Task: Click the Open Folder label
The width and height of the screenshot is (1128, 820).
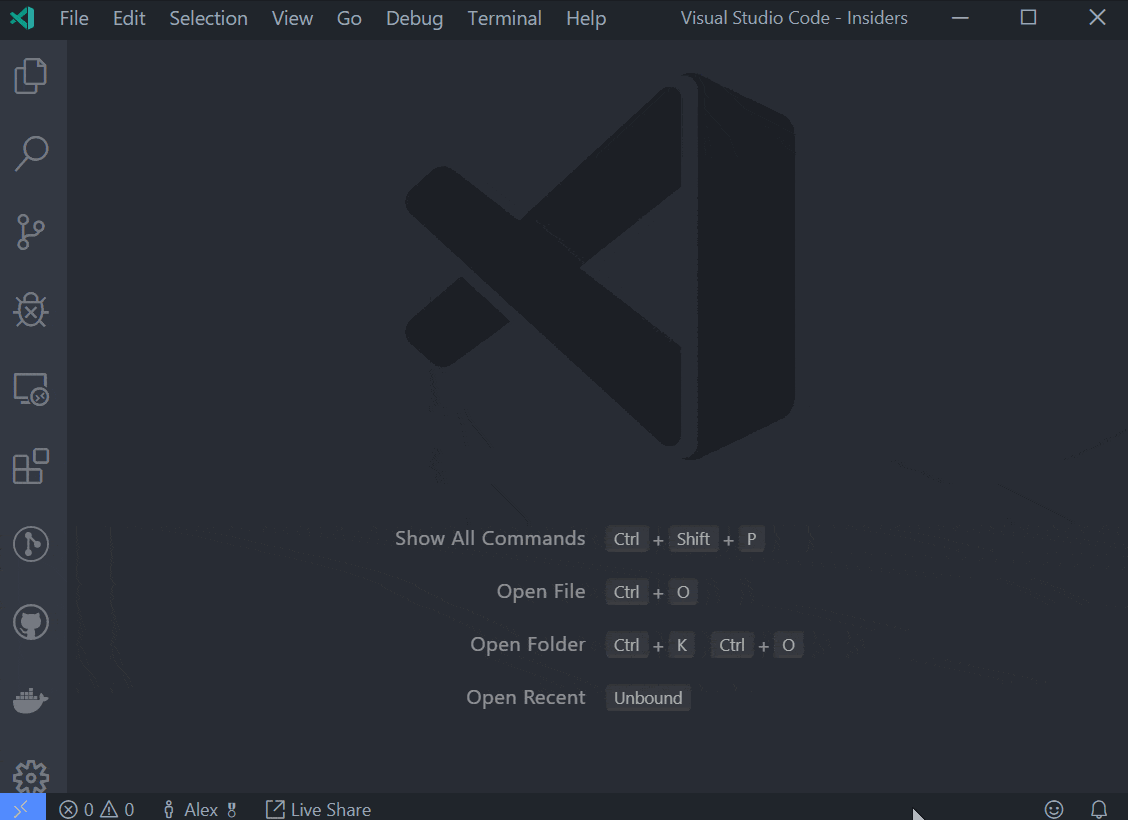Action: pyautogui.click(x=527, y=644)
